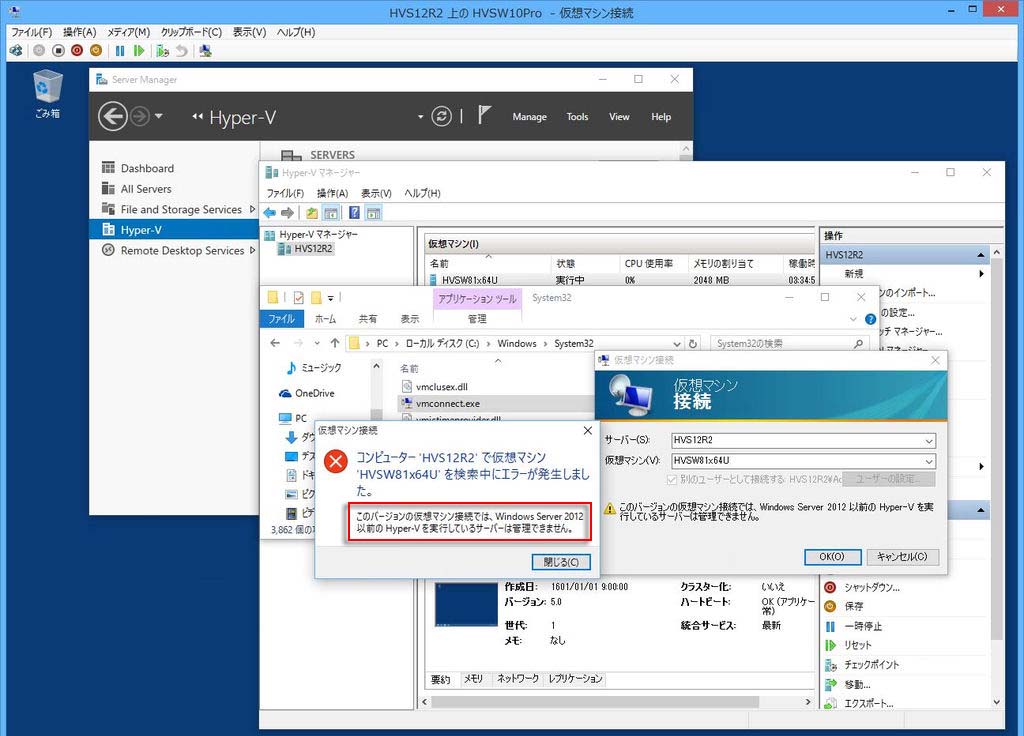Open Explorer recent locations dropdown
1024x736 pixels.
click(x=317, y=344)
